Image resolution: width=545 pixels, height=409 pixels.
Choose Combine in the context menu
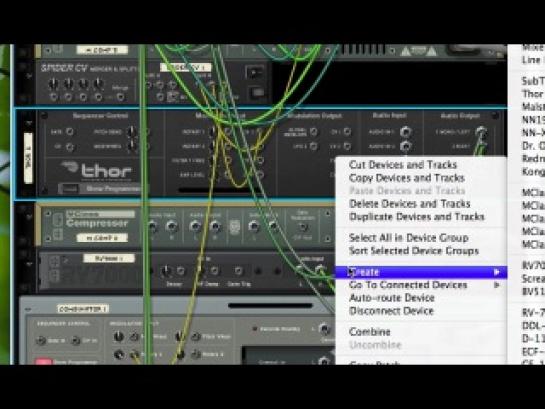point(369,332)
